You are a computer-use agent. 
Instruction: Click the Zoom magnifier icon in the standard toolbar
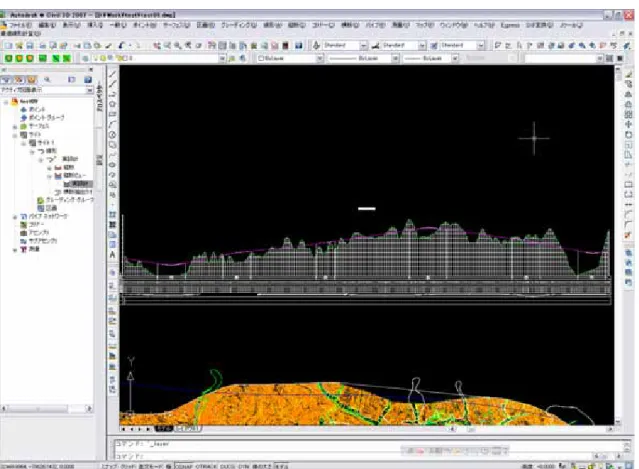(x=178, y=46)
